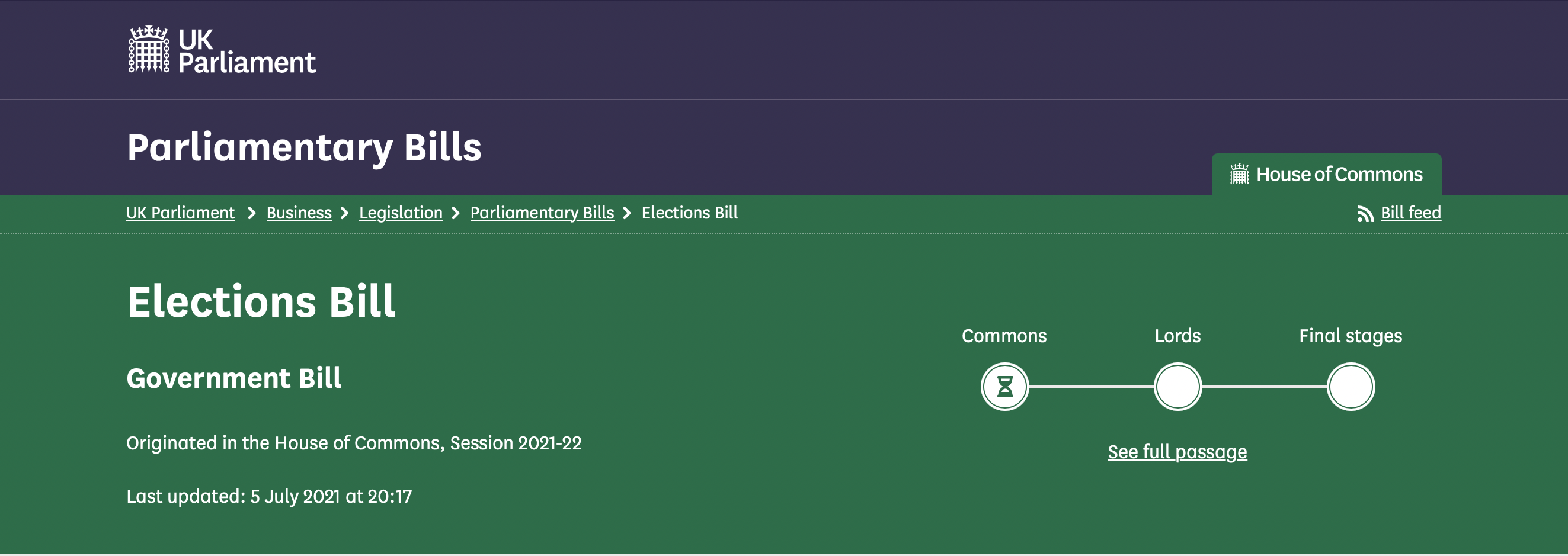Viewport: 1568px width, 556px height.
Task: Click the chevron after Business breadcrumb
Action: click(344, 214)
